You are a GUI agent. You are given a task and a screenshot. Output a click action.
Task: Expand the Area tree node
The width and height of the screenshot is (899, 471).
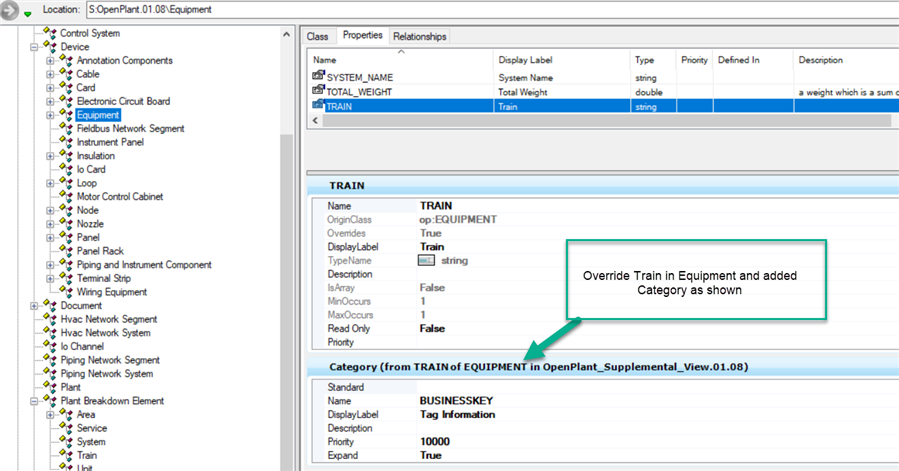tap(50, 415)
